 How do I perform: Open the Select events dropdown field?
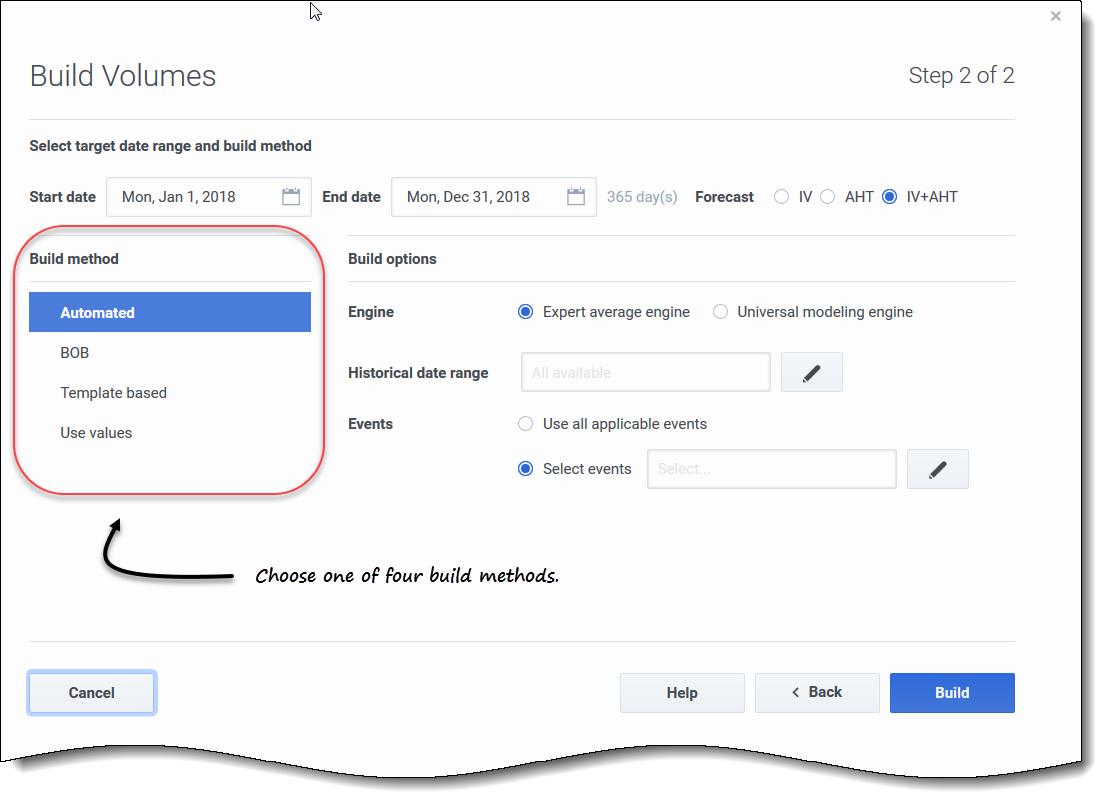[771, 469]
